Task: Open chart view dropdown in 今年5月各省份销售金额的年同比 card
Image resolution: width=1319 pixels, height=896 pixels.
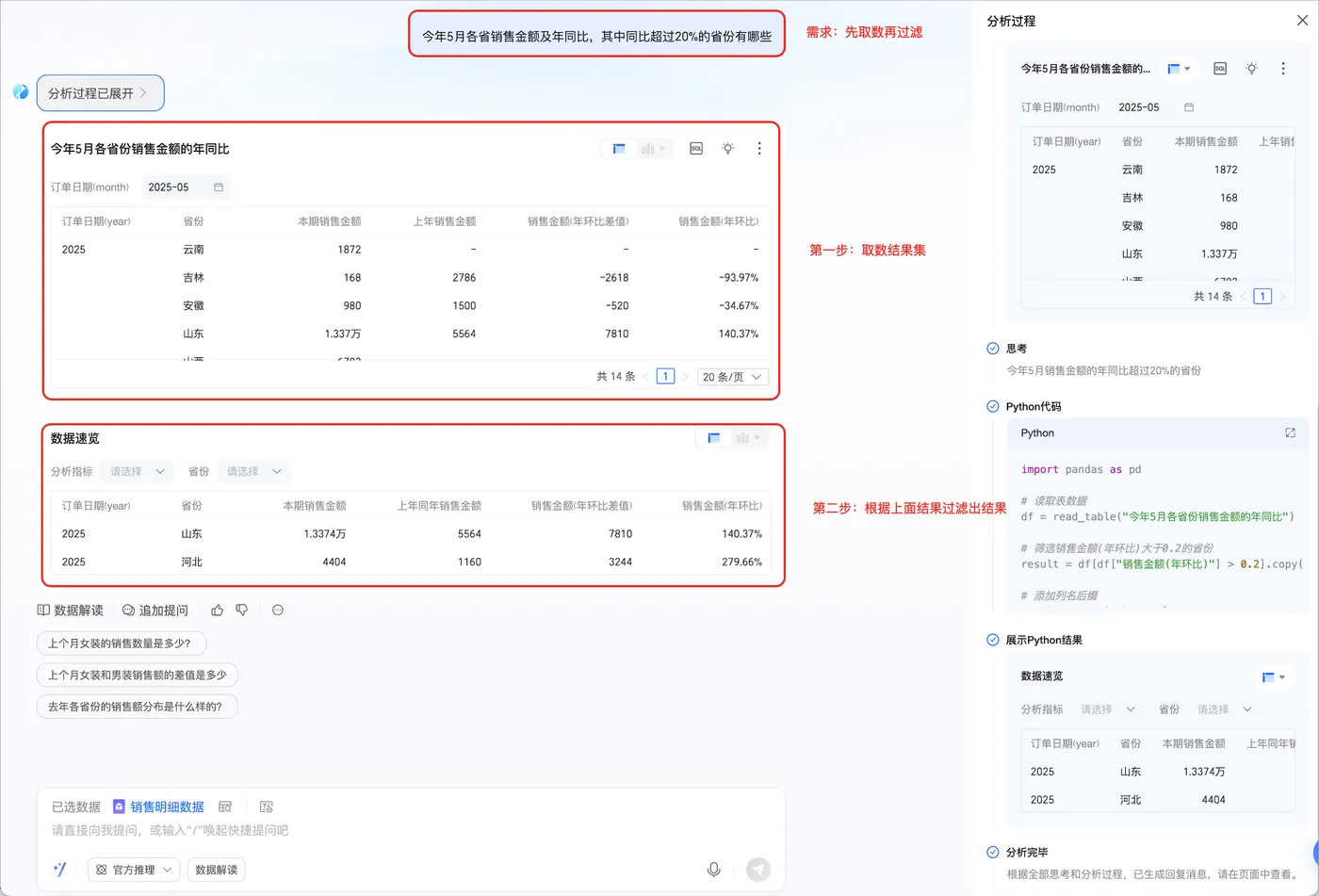Action: 653,149
